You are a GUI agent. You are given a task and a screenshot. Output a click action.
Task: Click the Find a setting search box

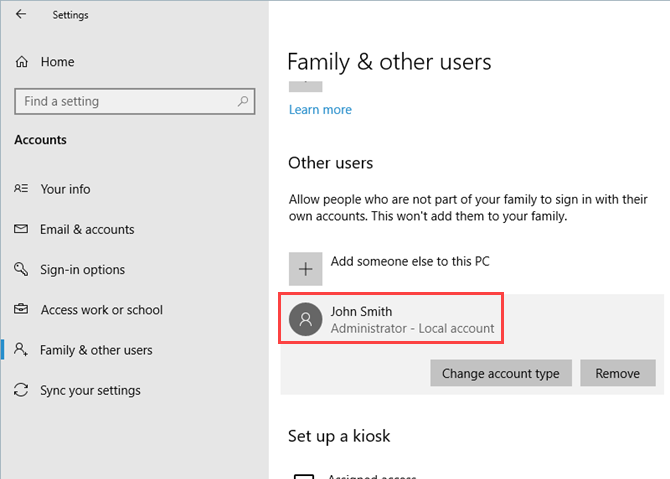[x=125, y=101]
